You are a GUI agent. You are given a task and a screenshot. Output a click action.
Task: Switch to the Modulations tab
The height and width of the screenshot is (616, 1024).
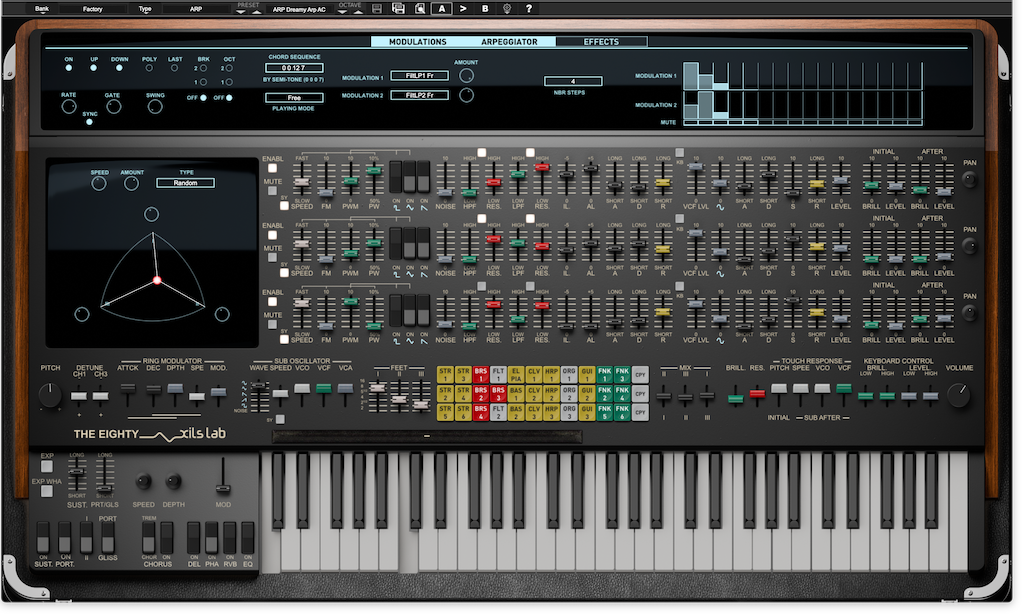coord(418,42)
